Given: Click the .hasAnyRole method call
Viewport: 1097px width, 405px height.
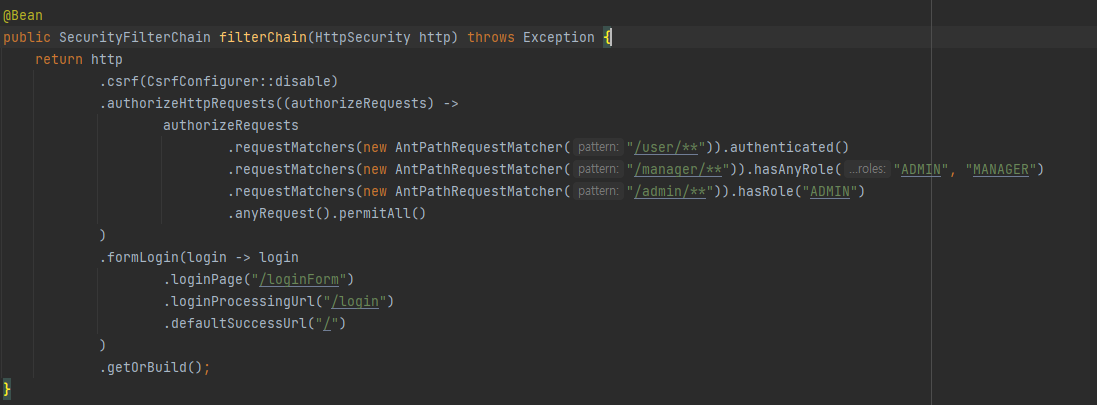Looking at the screenshot, I should coord(793,169).
